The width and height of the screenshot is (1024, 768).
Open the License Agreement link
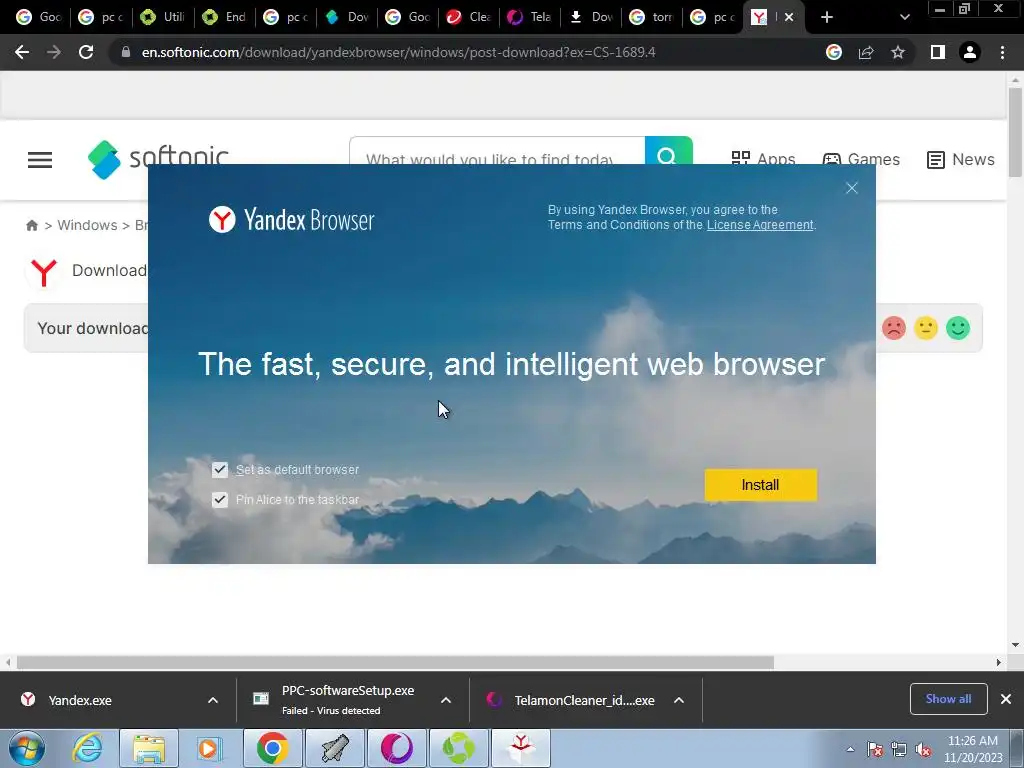coord(760,225)
